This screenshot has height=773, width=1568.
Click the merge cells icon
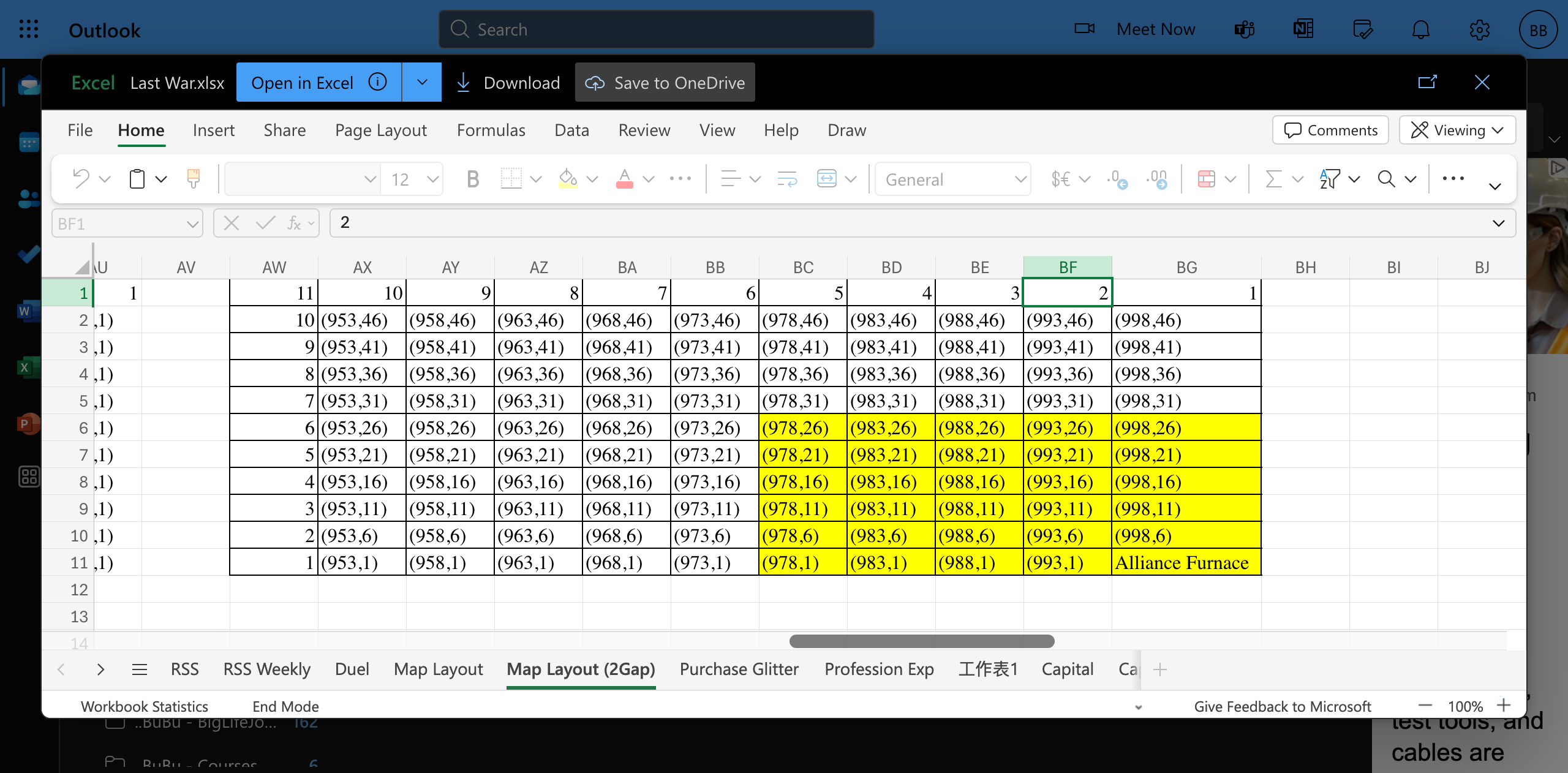(x=827, y=179)
